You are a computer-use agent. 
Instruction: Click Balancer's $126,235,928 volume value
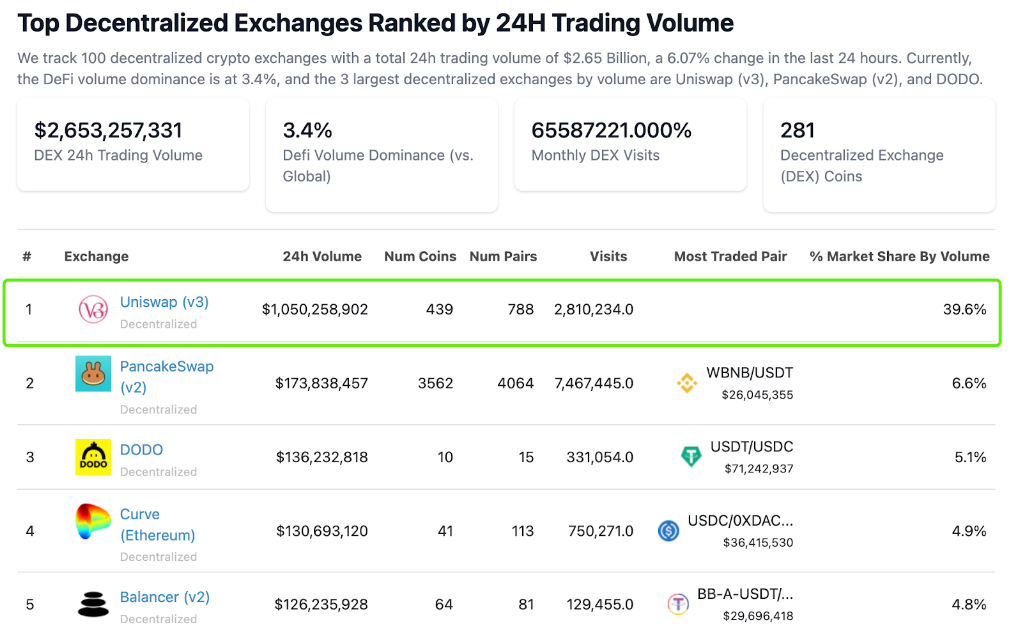click(321, 605)
